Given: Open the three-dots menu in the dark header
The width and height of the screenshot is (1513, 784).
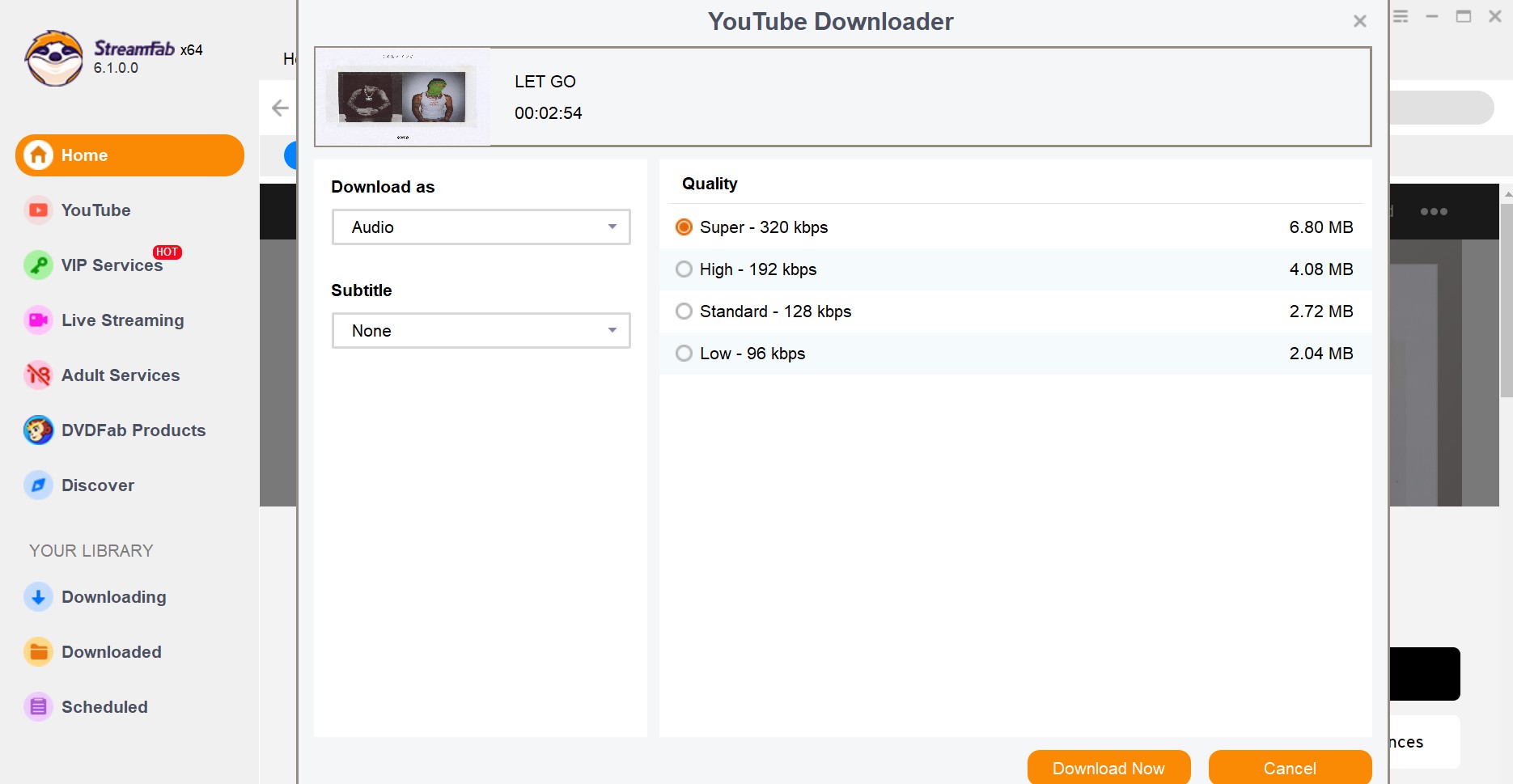Looking at the screenshot, I should point(1434,212).
